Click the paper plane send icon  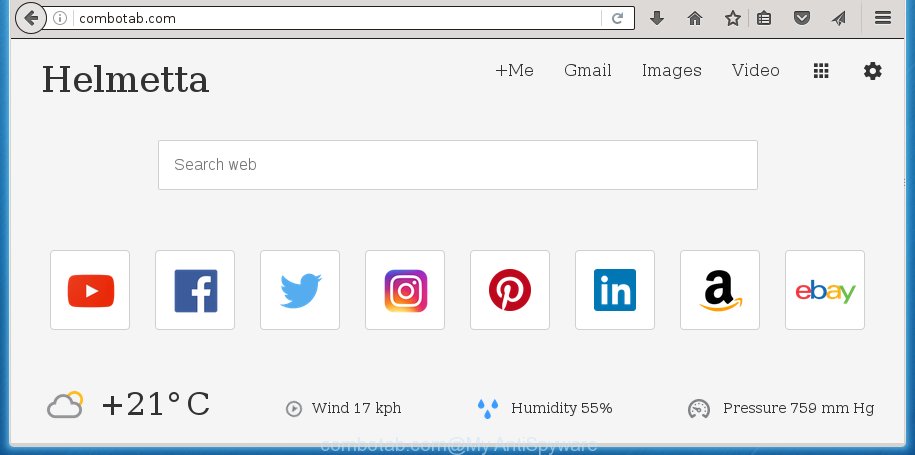[839, 18]
